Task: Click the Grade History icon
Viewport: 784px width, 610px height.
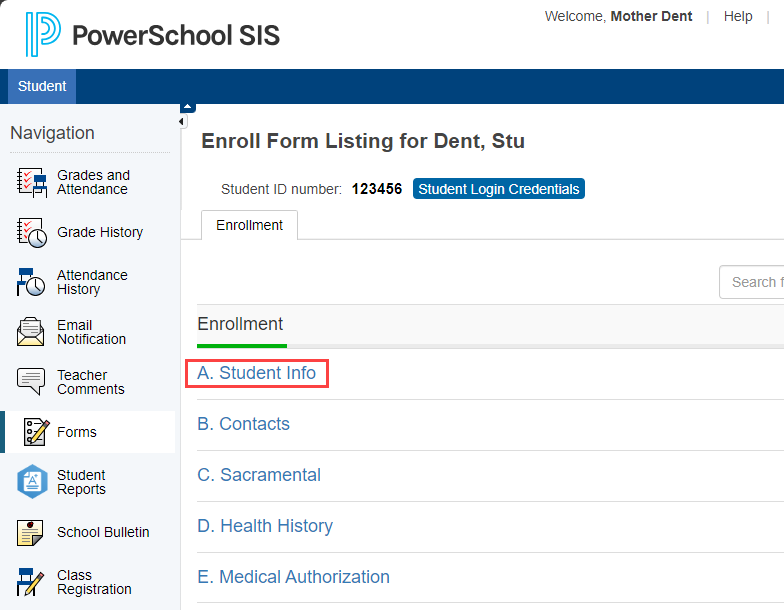Action: point(32,232)
